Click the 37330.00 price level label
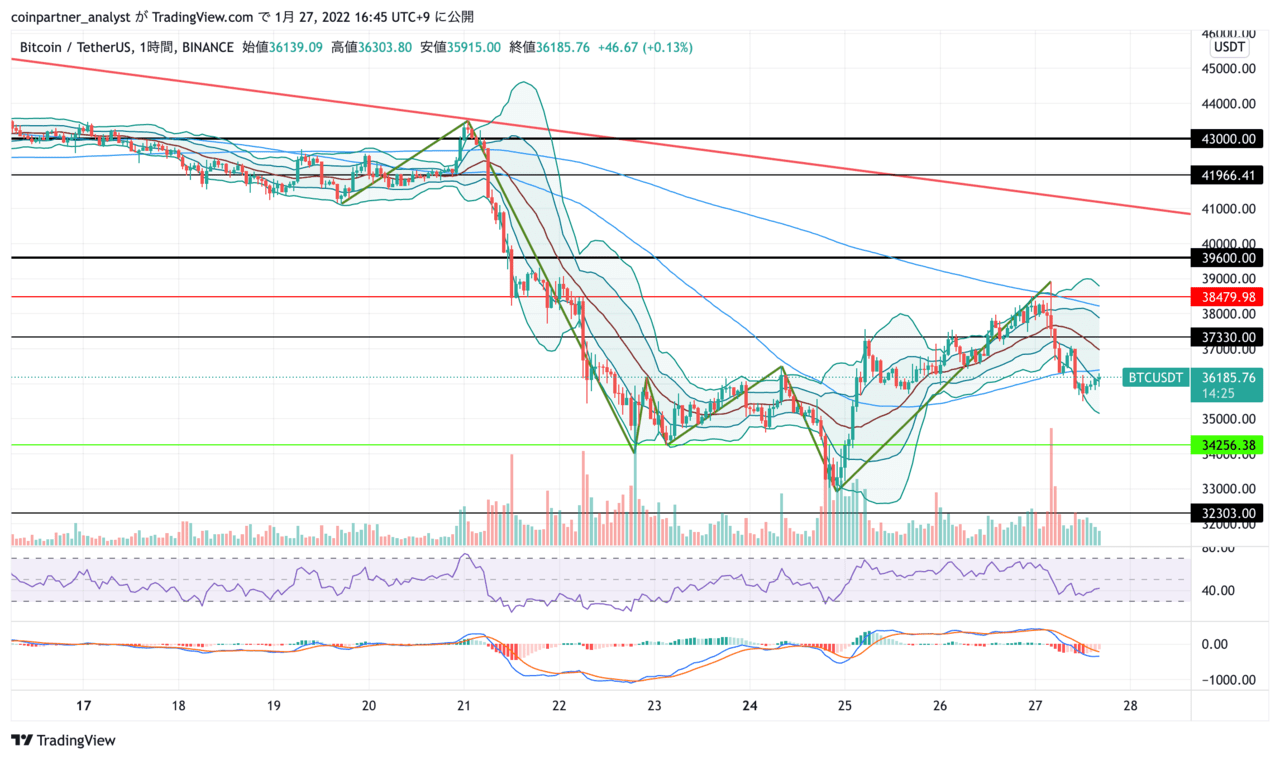This screenshot has height=760, width=1280. (1227, 338)
